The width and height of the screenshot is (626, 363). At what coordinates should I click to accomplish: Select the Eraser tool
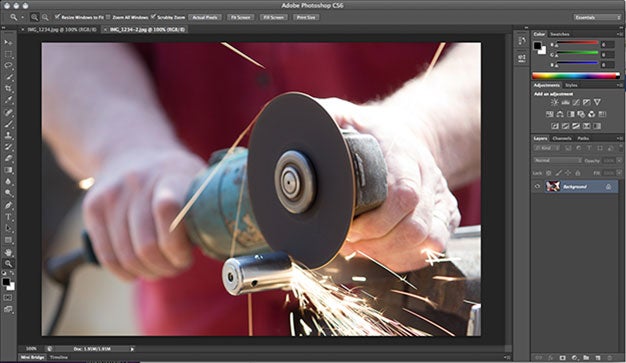(x=8, y=159)
